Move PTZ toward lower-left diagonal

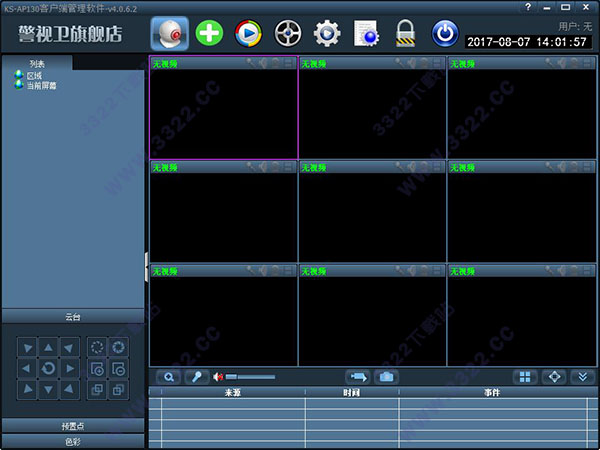(27, 390)
